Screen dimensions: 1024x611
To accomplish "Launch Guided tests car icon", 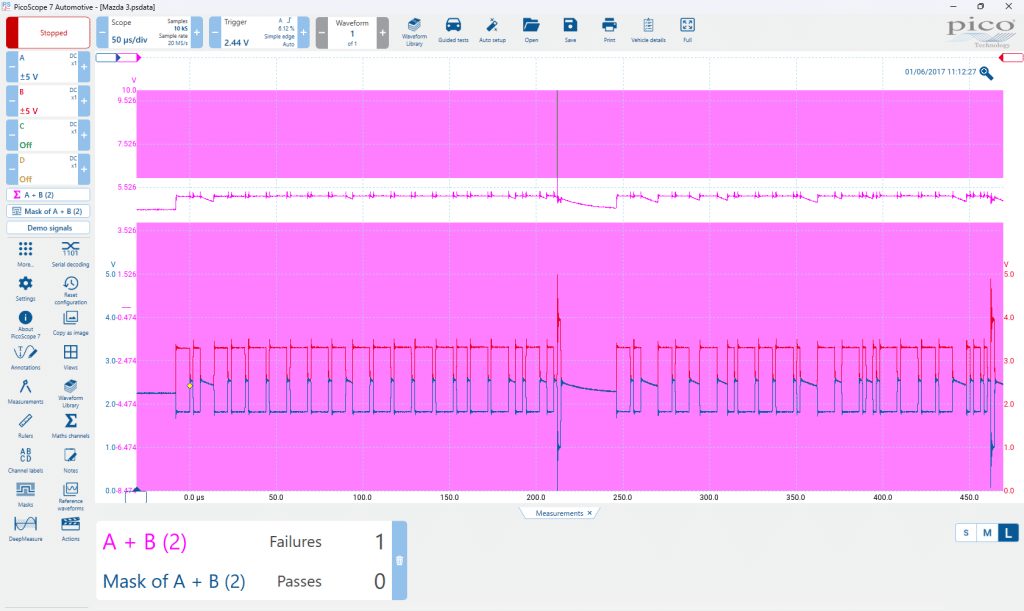I will tap(453, 30).
